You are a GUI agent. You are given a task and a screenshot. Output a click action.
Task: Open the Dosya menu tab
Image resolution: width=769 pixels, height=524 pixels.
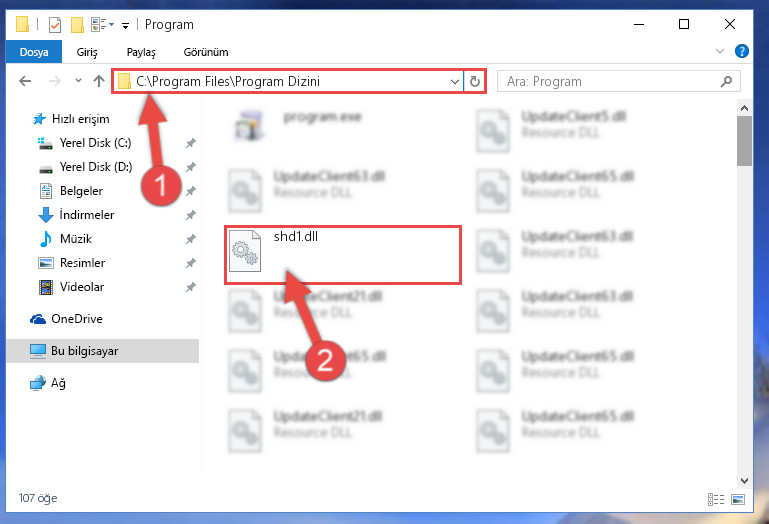click(34, 52)
